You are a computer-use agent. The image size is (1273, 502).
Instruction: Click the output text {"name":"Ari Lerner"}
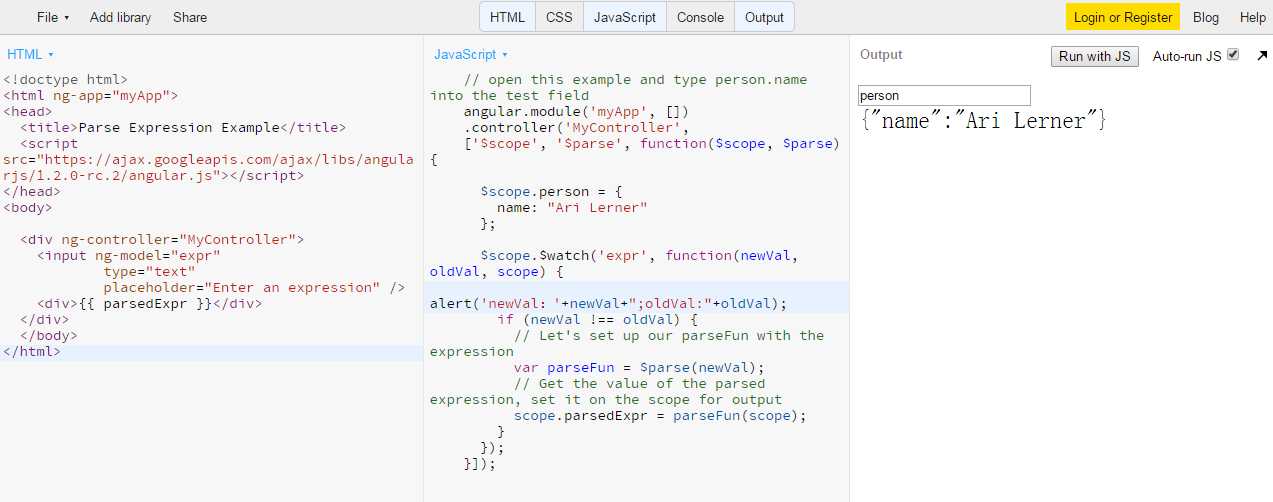tap(983, 121)
